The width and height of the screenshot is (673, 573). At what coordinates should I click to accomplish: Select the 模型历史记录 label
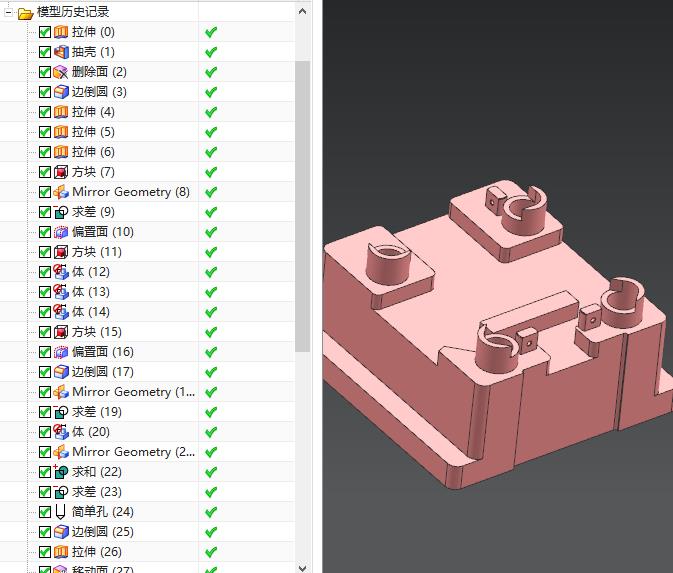(73, 12)
